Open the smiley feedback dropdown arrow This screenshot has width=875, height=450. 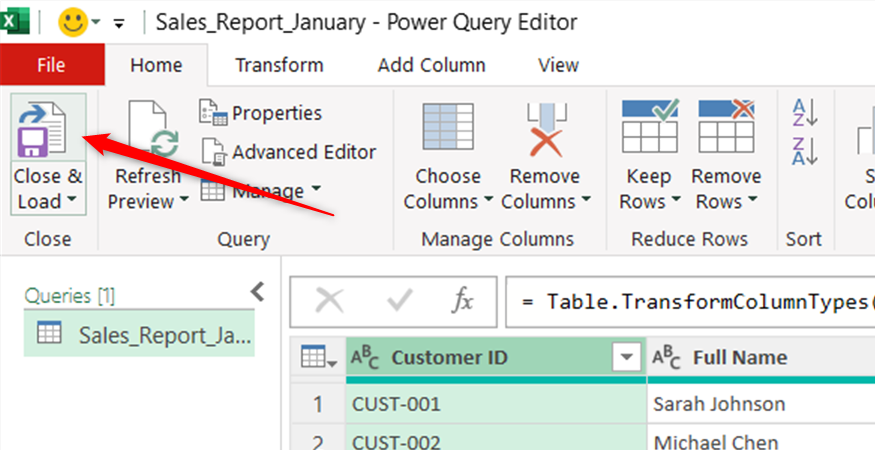96,23
